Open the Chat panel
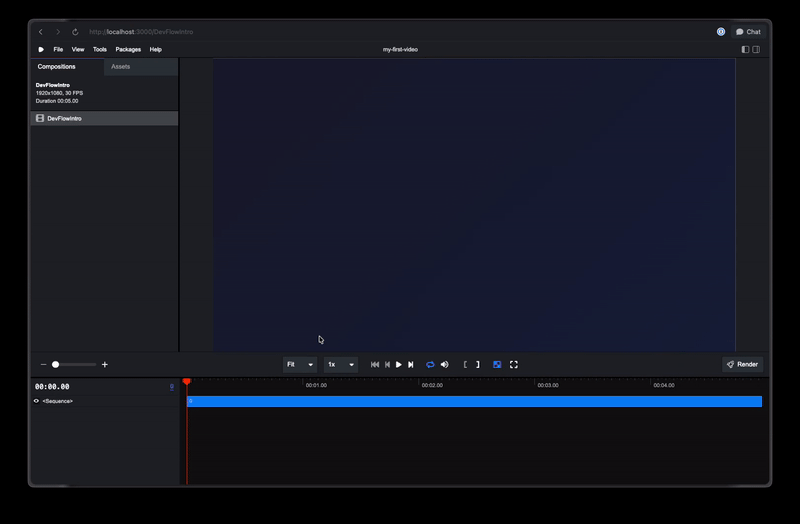The height and width of the screenshot is (524, 800). (748, 32)
